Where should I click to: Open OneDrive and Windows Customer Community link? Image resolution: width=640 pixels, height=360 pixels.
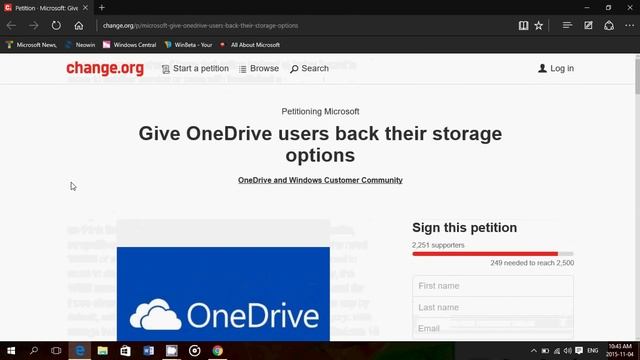click(x=320, y=180)
